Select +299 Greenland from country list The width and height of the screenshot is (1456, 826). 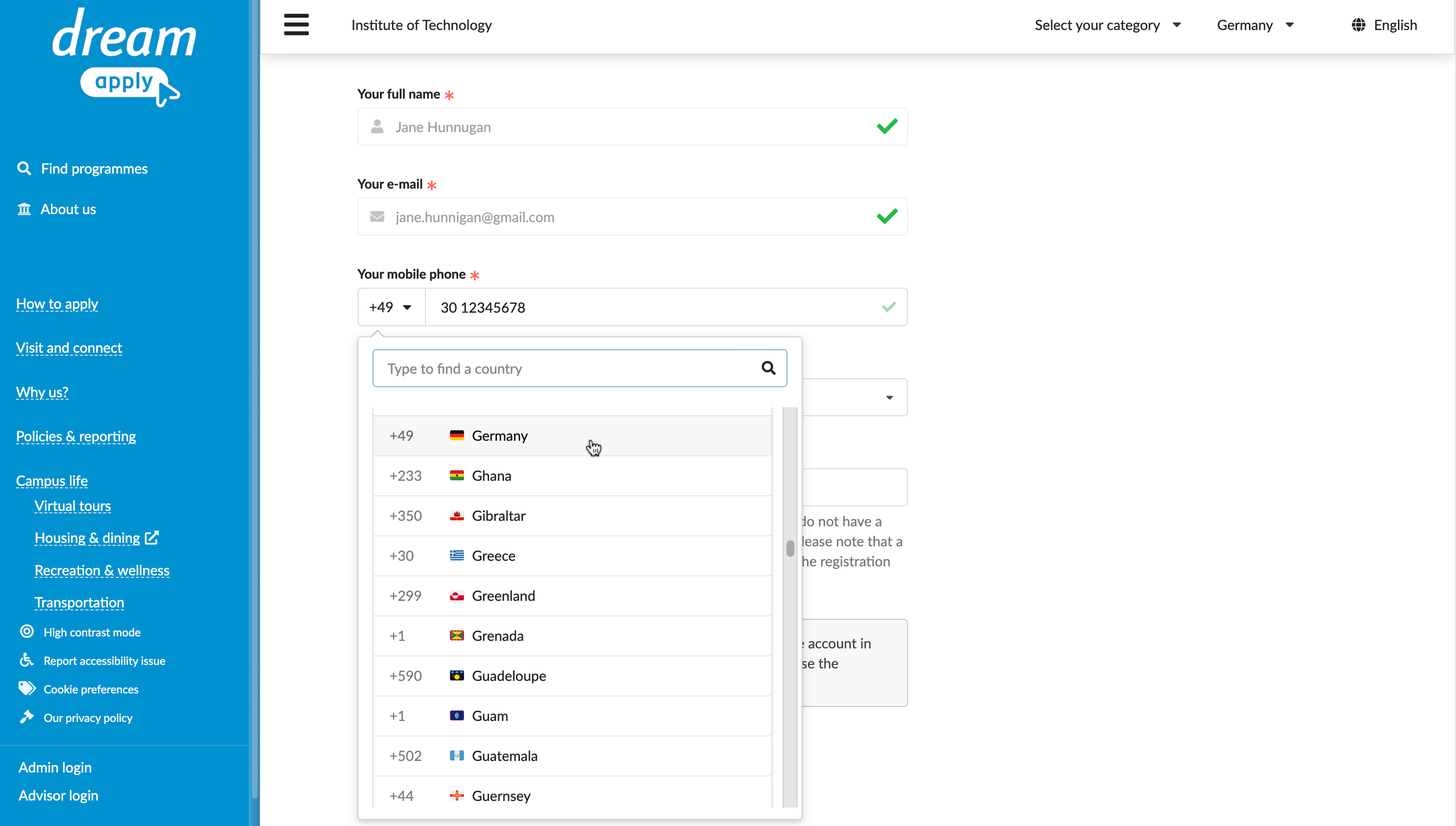click(571, 596)
